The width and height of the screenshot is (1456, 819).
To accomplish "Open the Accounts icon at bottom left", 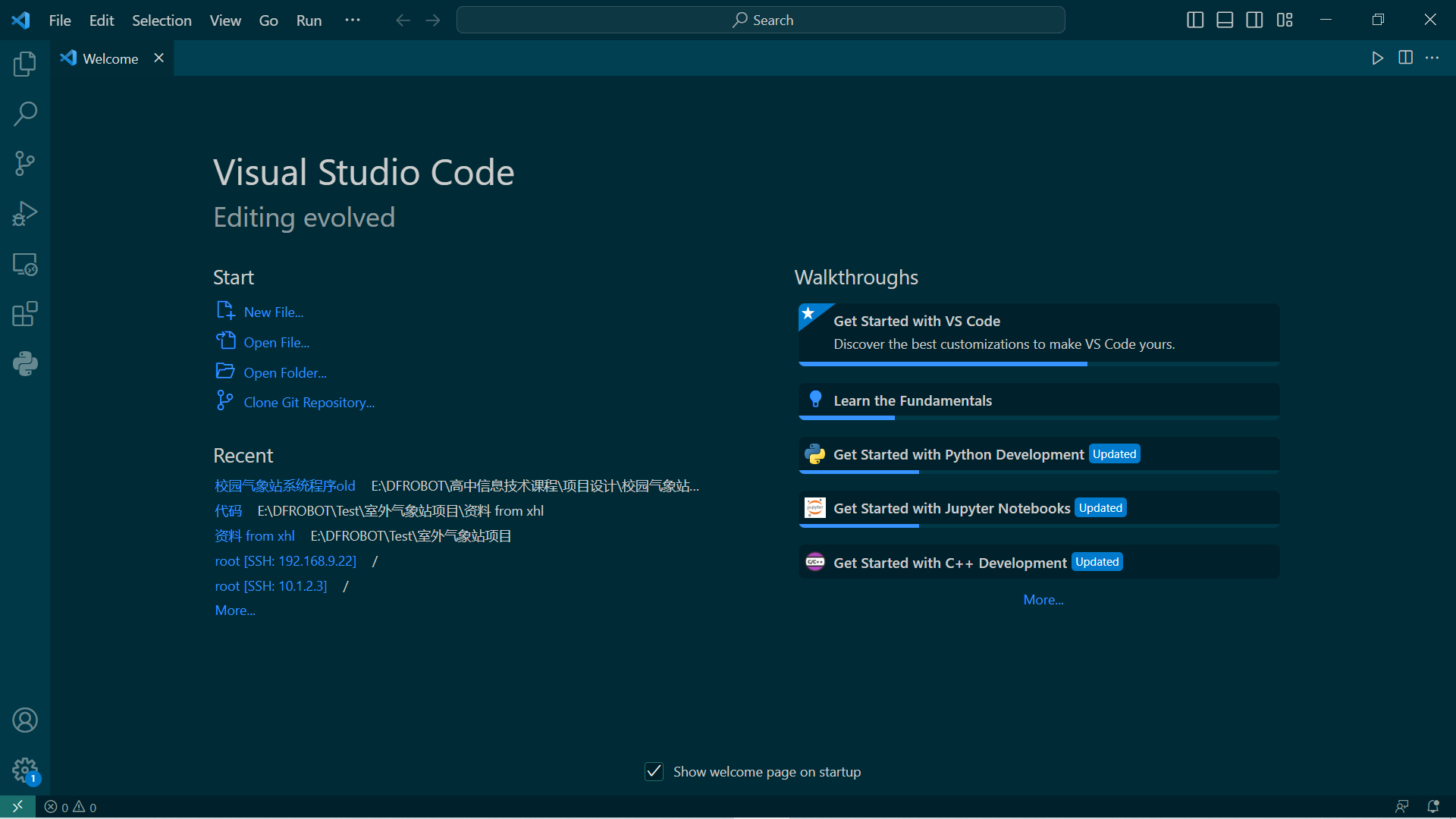I will coord(25,720).
